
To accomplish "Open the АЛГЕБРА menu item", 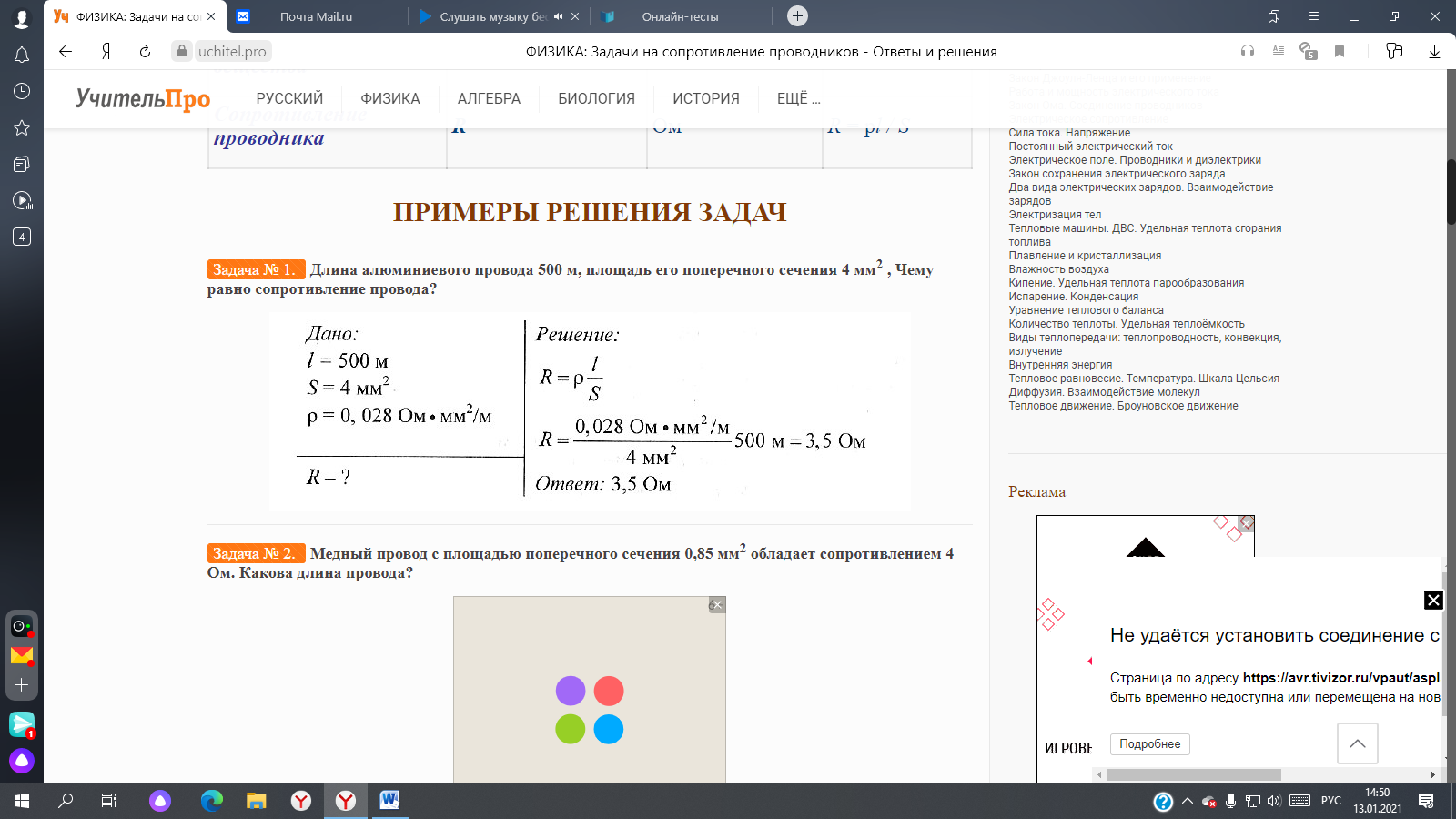I will click(489, 98).
